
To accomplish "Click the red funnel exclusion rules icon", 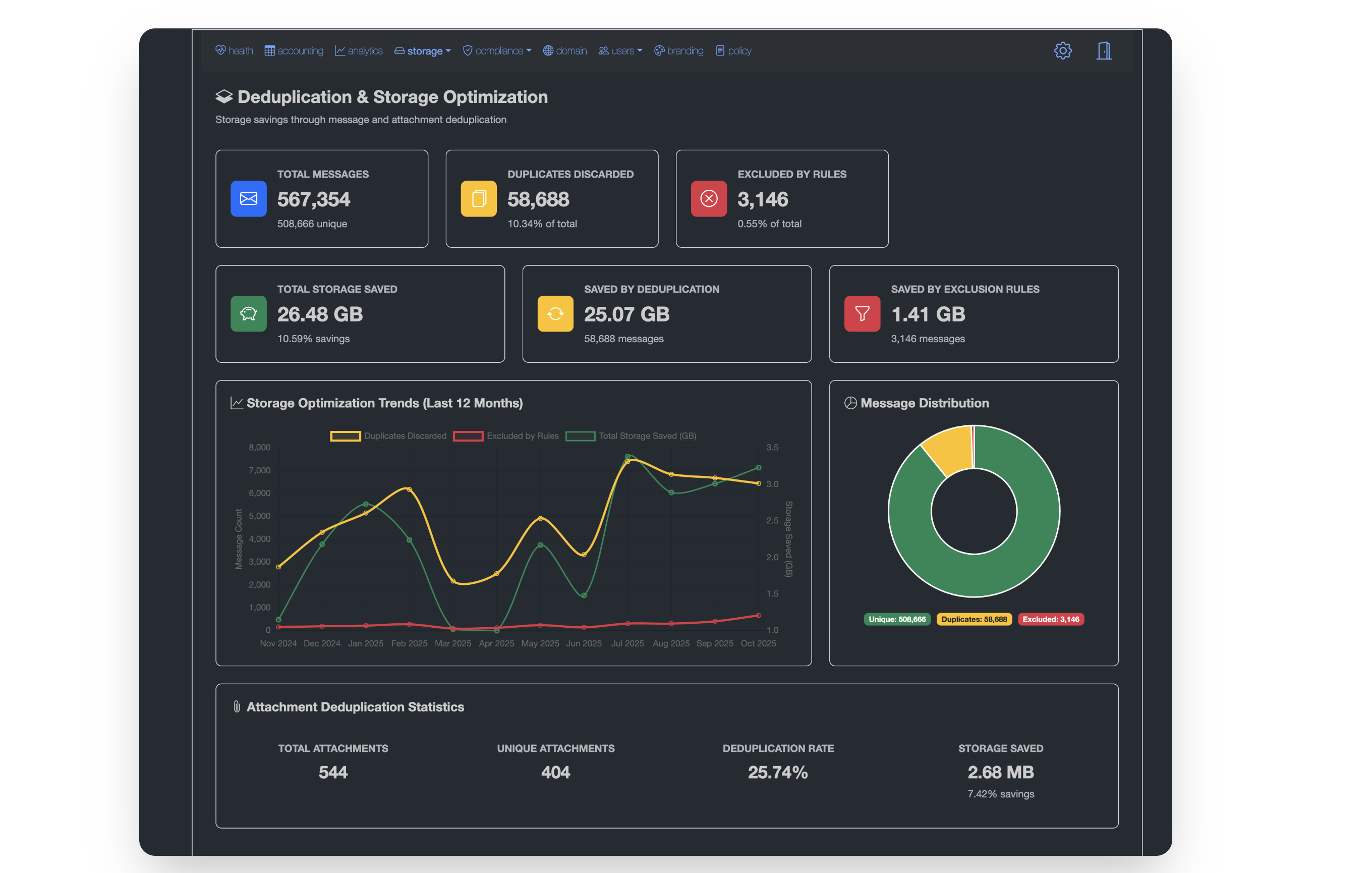I will pos(862,314).
